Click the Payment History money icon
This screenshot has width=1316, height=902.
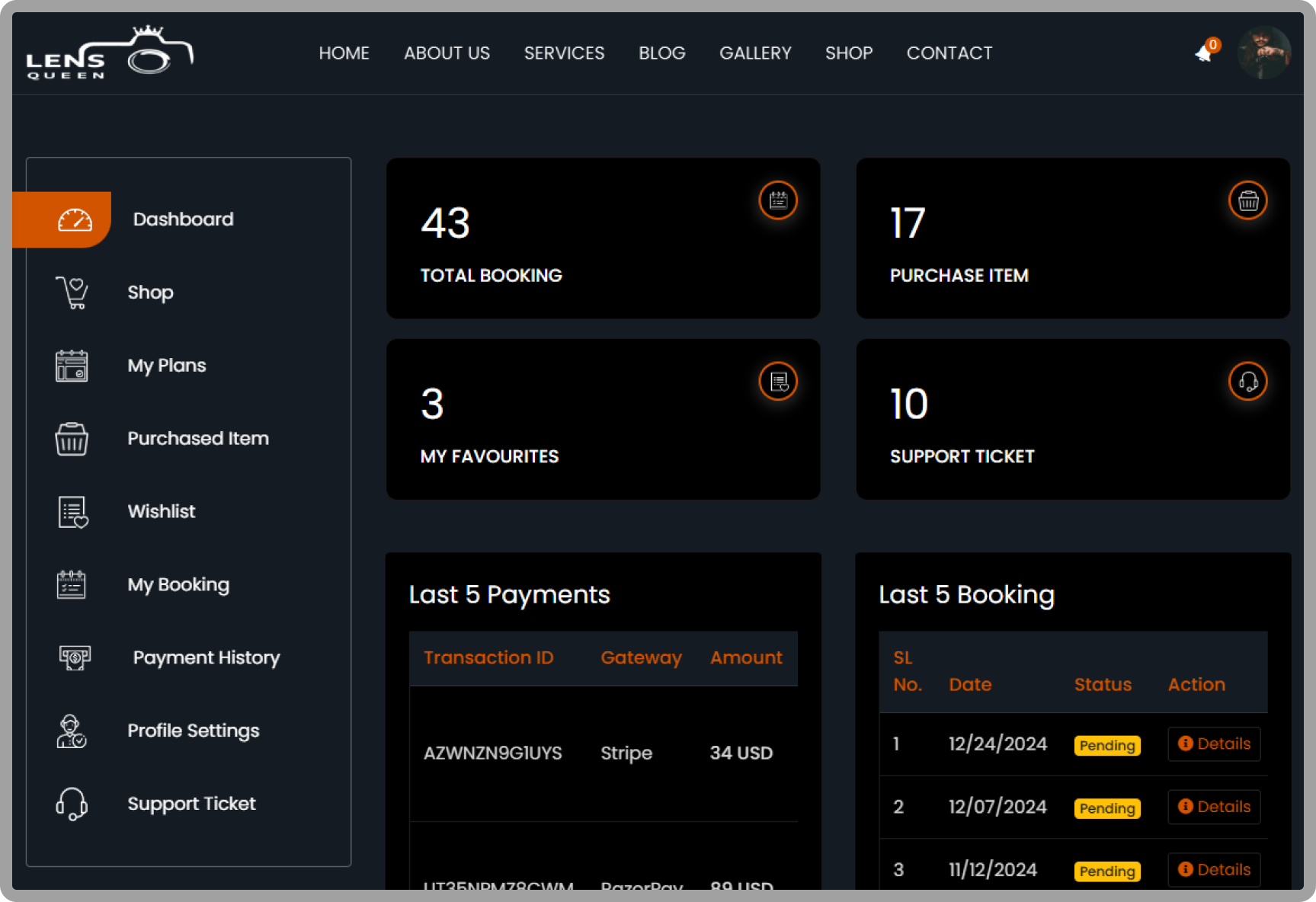coord(75,657)
